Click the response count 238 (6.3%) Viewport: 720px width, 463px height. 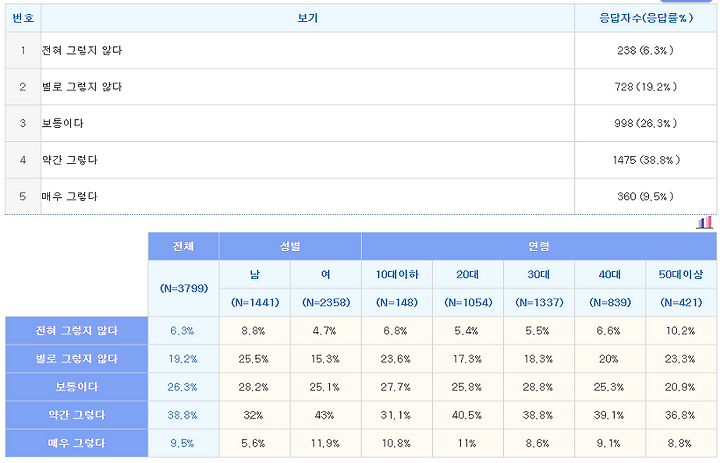pos(645,50)
